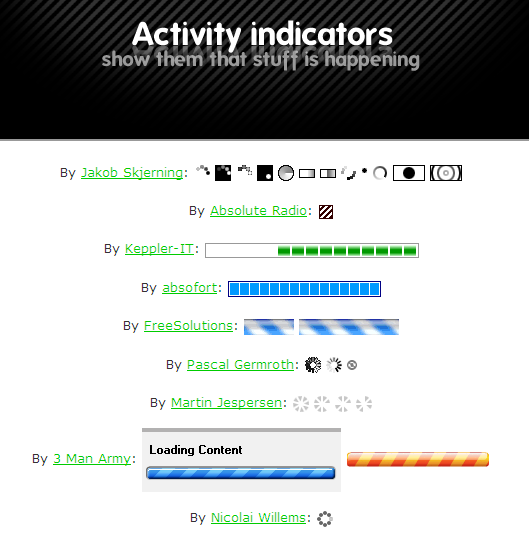Click the first light gray spinner by Martin Jespersen
529x540 pixels.
coord(301,404)
